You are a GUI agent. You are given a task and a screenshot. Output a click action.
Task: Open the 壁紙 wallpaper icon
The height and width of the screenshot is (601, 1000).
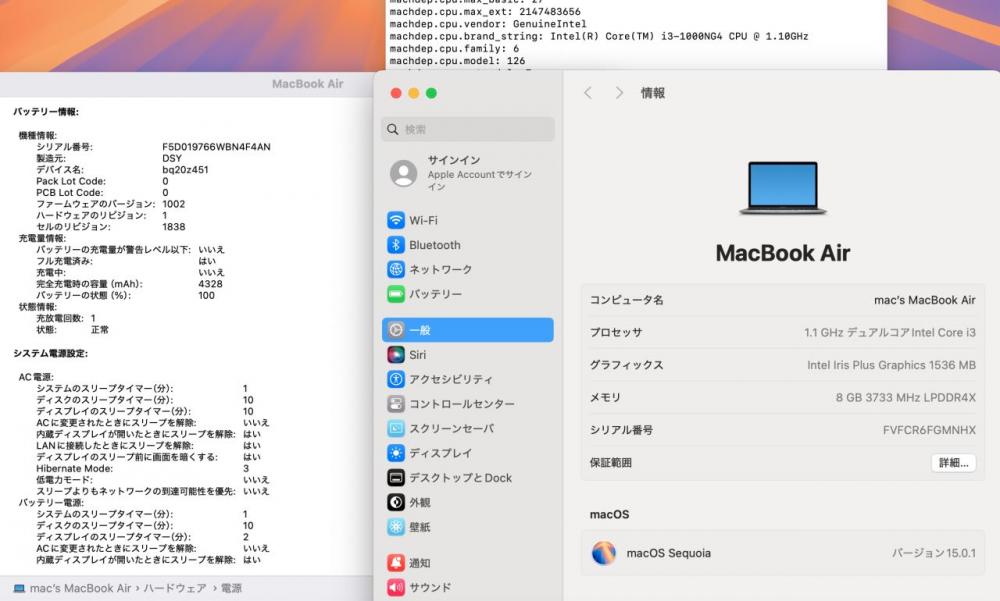click(x=396, y=527)
